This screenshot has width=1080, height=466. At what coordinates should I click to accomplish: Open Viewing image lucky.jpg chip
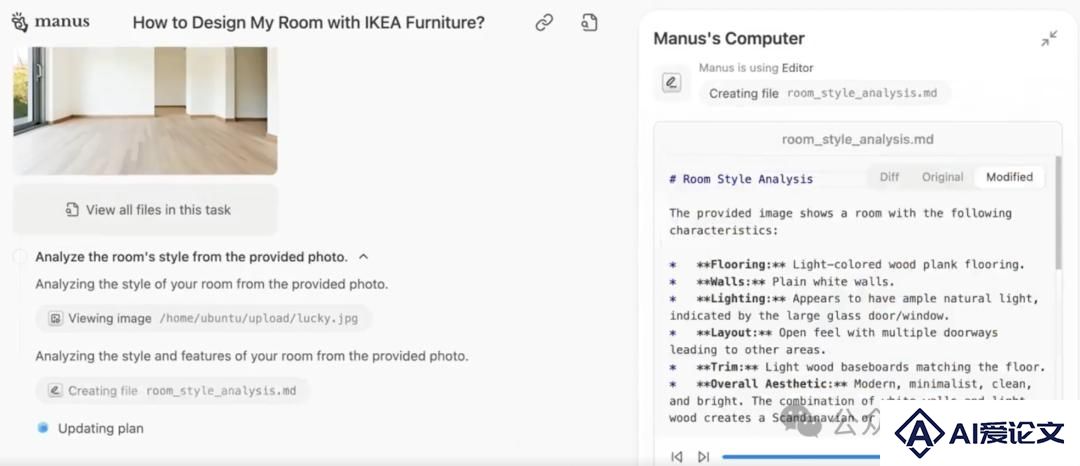pos(204,319)
